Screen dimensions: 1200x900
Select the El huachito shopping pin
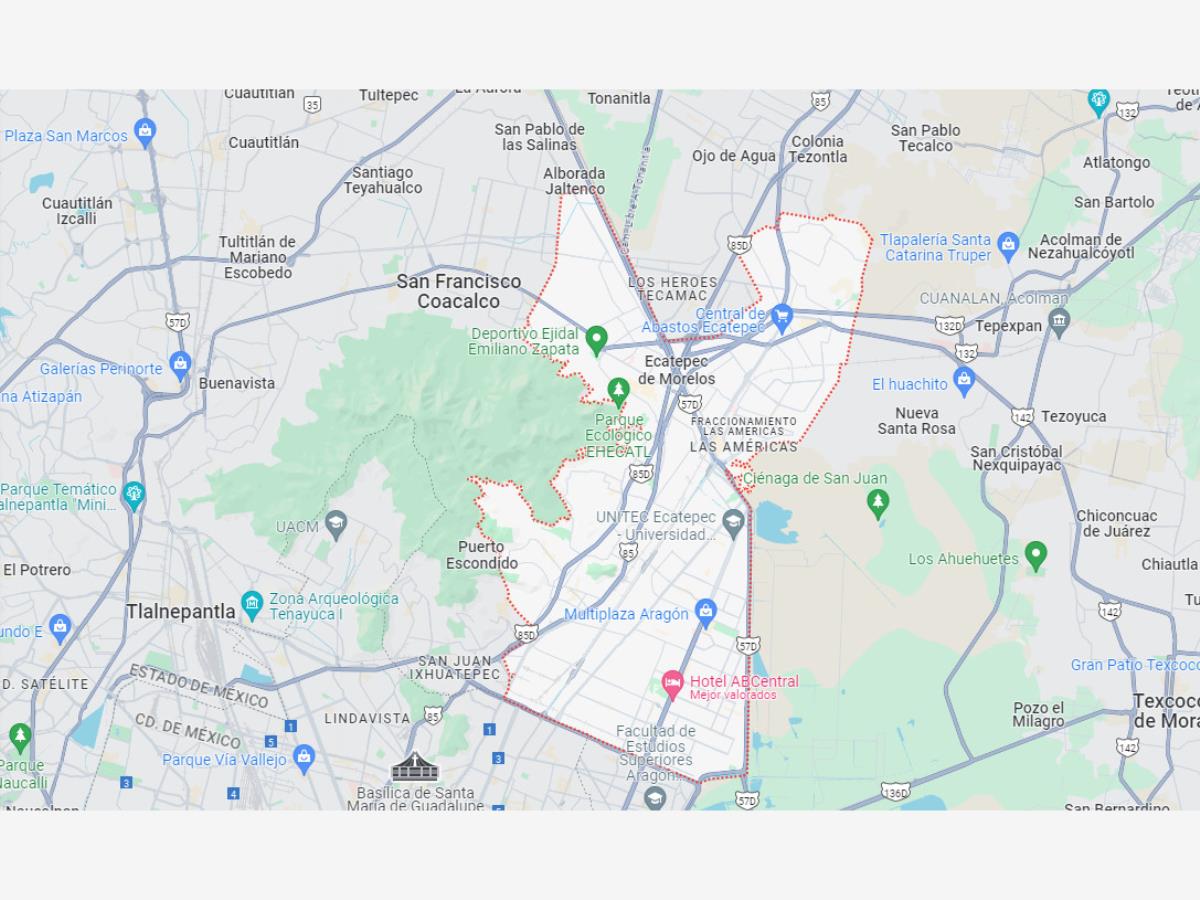point(964,381)
